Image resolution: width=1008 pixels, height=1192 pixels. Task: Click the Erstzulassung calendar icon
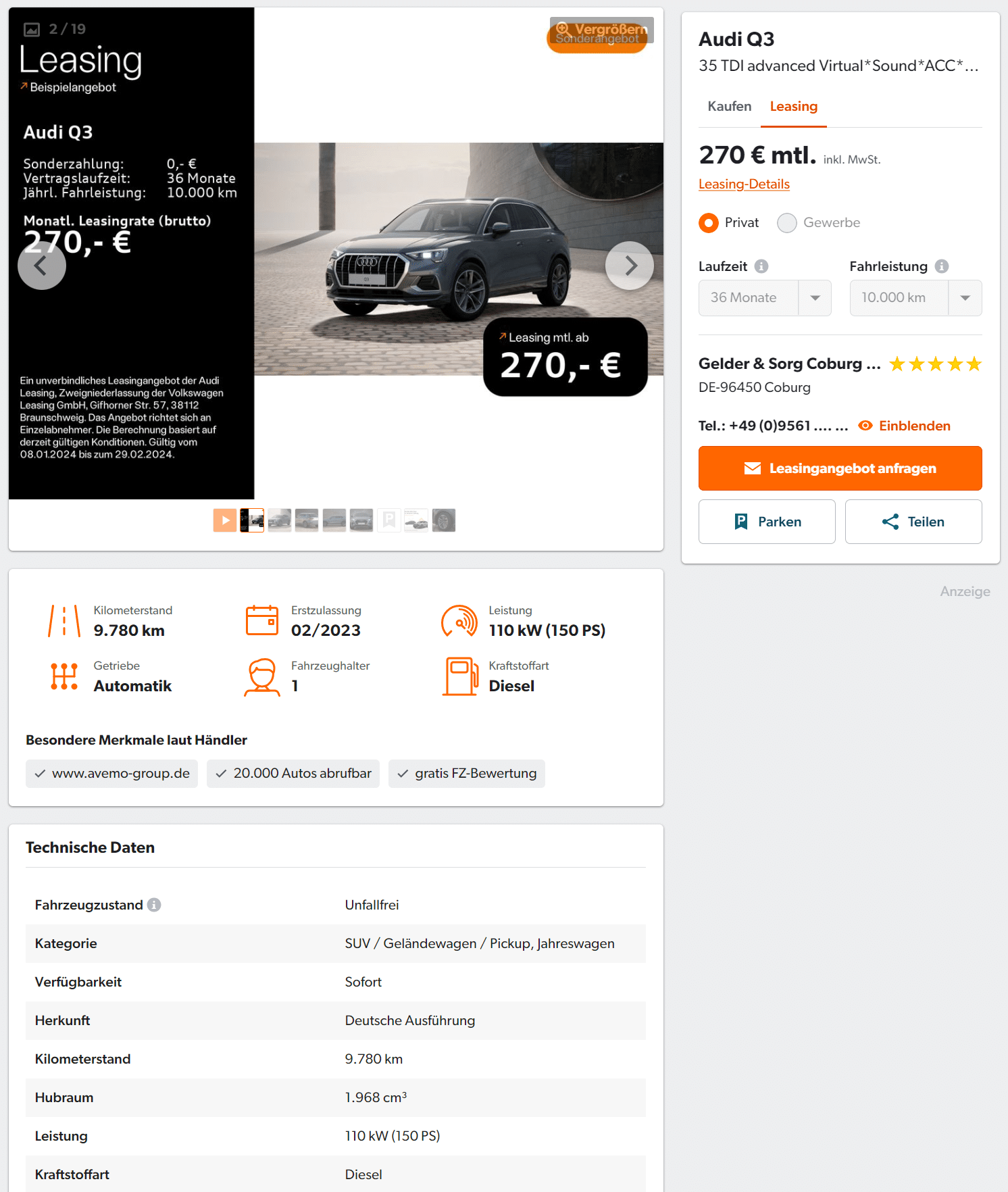(x=262, y=621)
